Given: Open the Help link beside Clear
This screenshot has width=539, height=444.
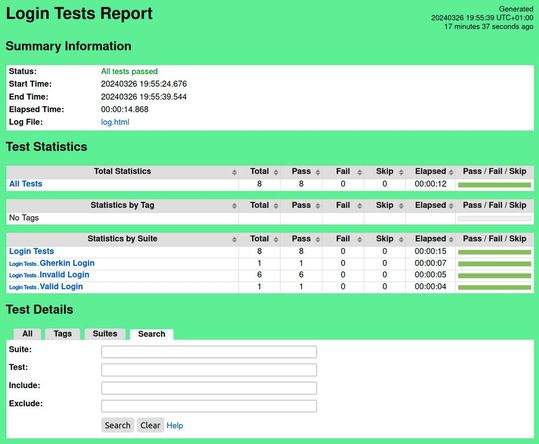Looking at the screenshot, I should (x=175, y=426).
